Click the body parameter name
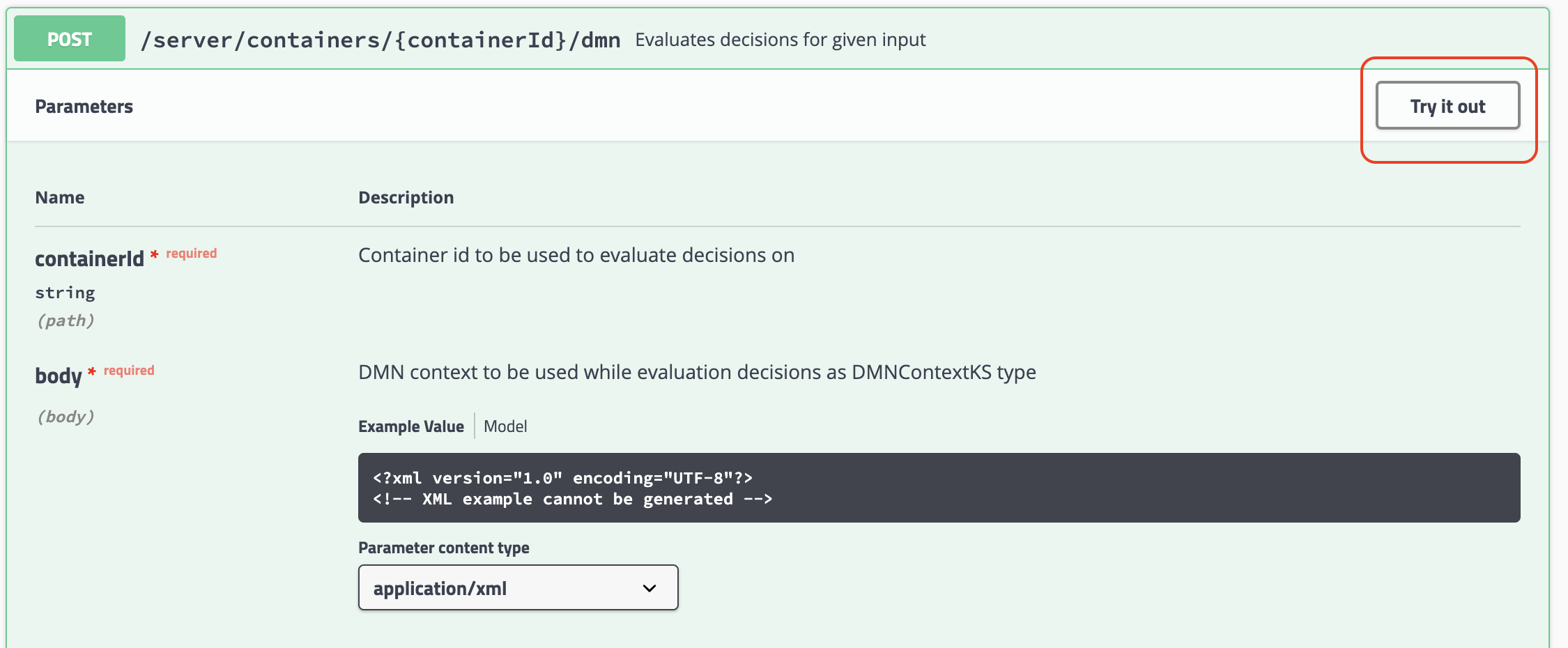Image resolution: width=1568 pixels, height=648 pixels. (x=59, y=376)
